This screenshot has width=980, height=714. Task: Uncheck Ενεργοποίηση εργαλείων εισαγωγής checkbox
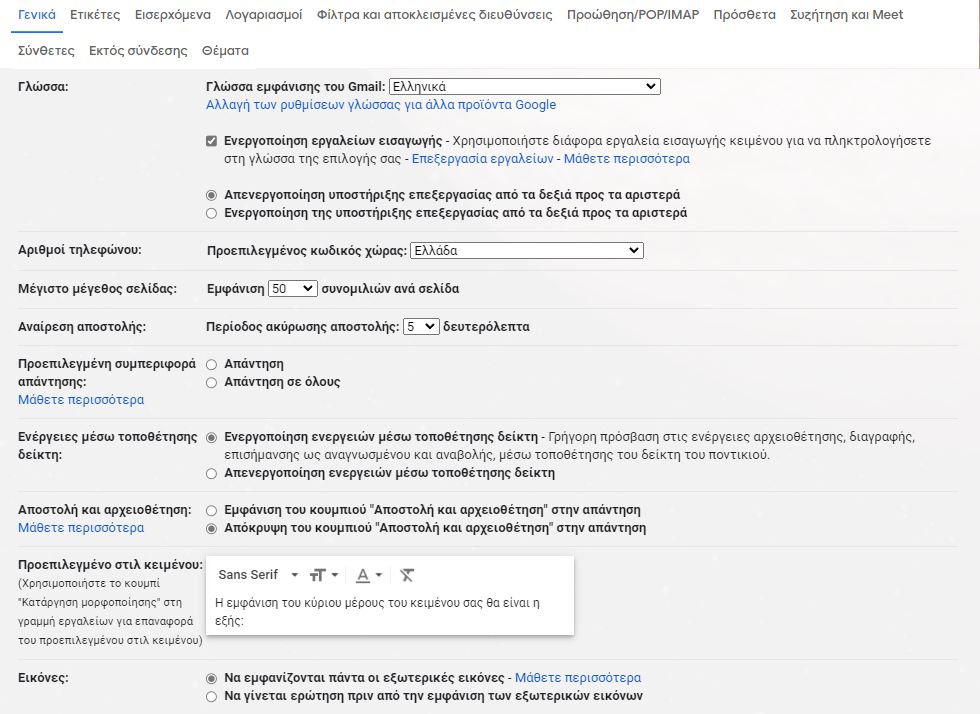click(211, 141)
